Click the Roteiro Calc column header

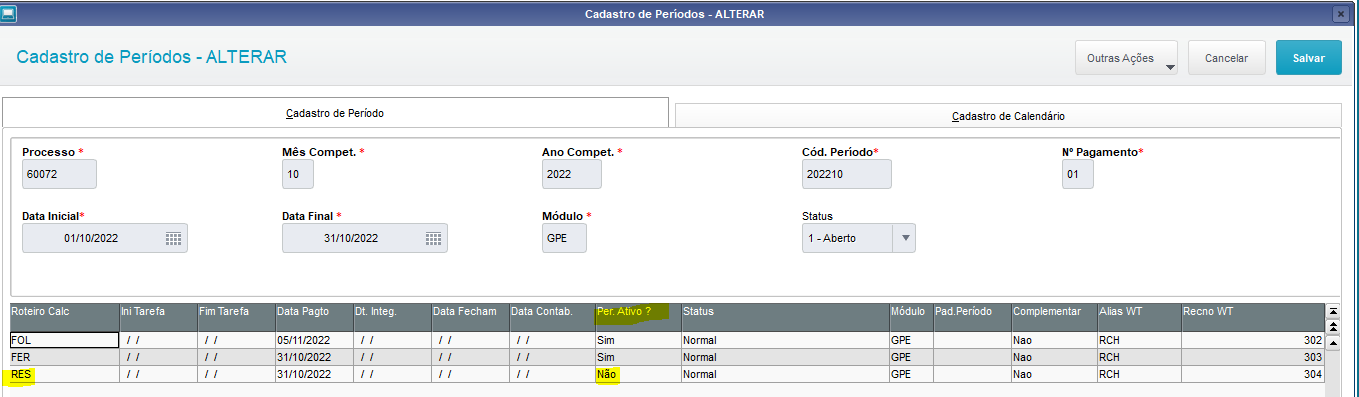click(64, 317)
